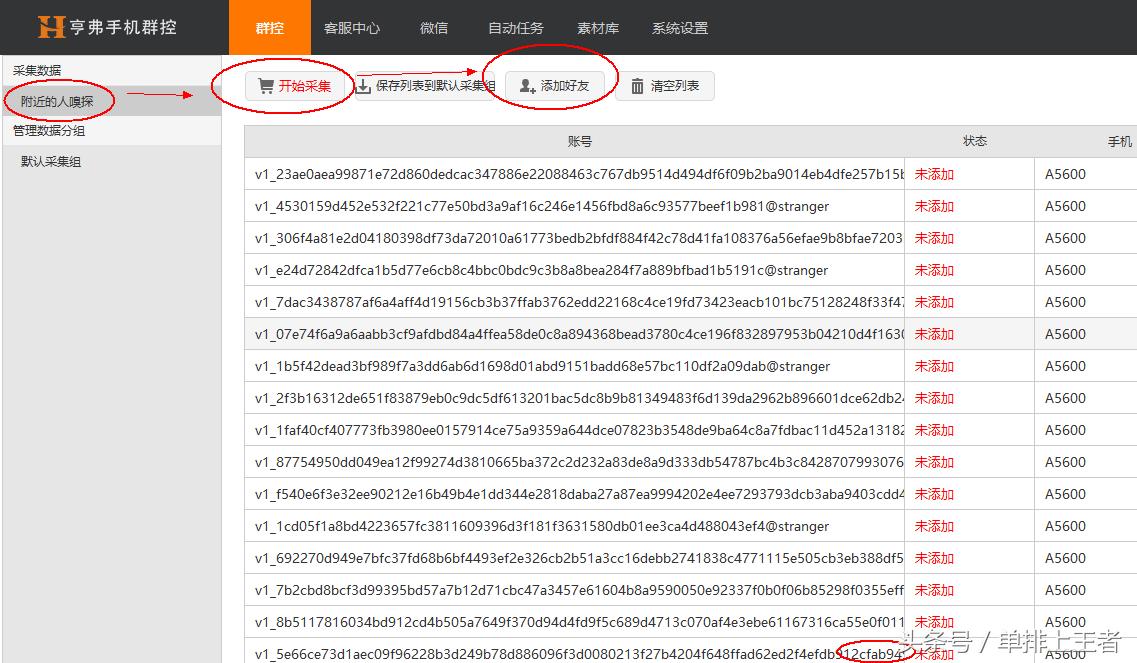Click the 采集数据 sidebar heading
Viewport: 1137px width, 663px height.
[37, 70]
